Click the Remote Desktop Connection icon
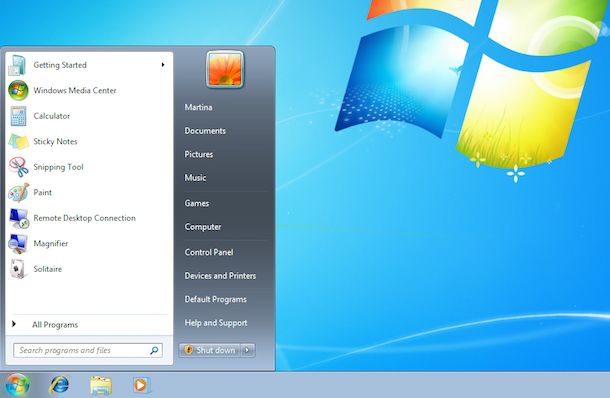 pos(19,218)
